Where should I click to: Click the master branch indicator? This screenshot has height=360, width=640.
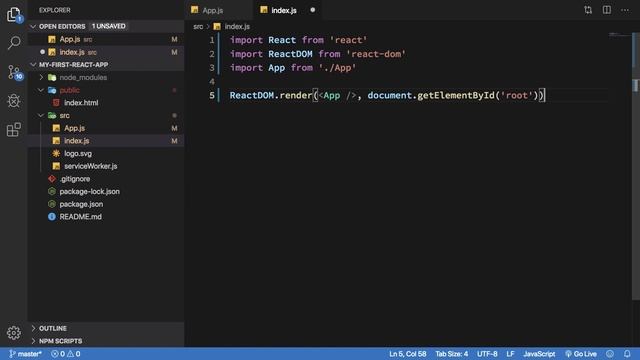(25, 354)
